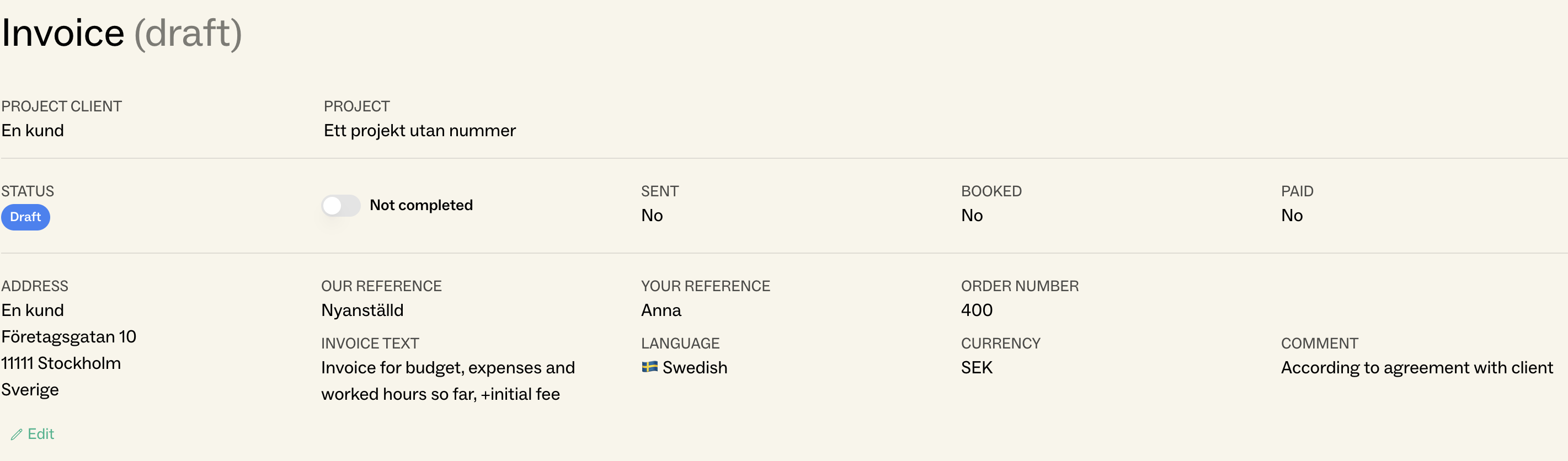Click order number 400
The height and width of the screenshot is (461, 1568).
click(x=977, y=310)
